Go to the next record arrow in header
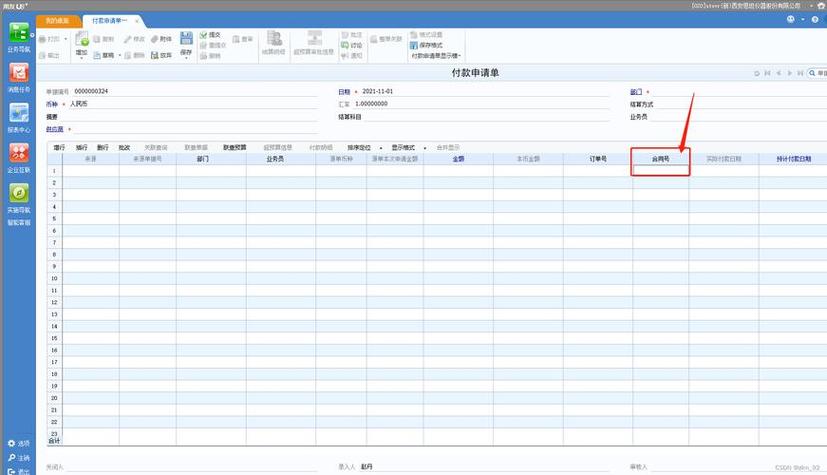 pos(790,73)
